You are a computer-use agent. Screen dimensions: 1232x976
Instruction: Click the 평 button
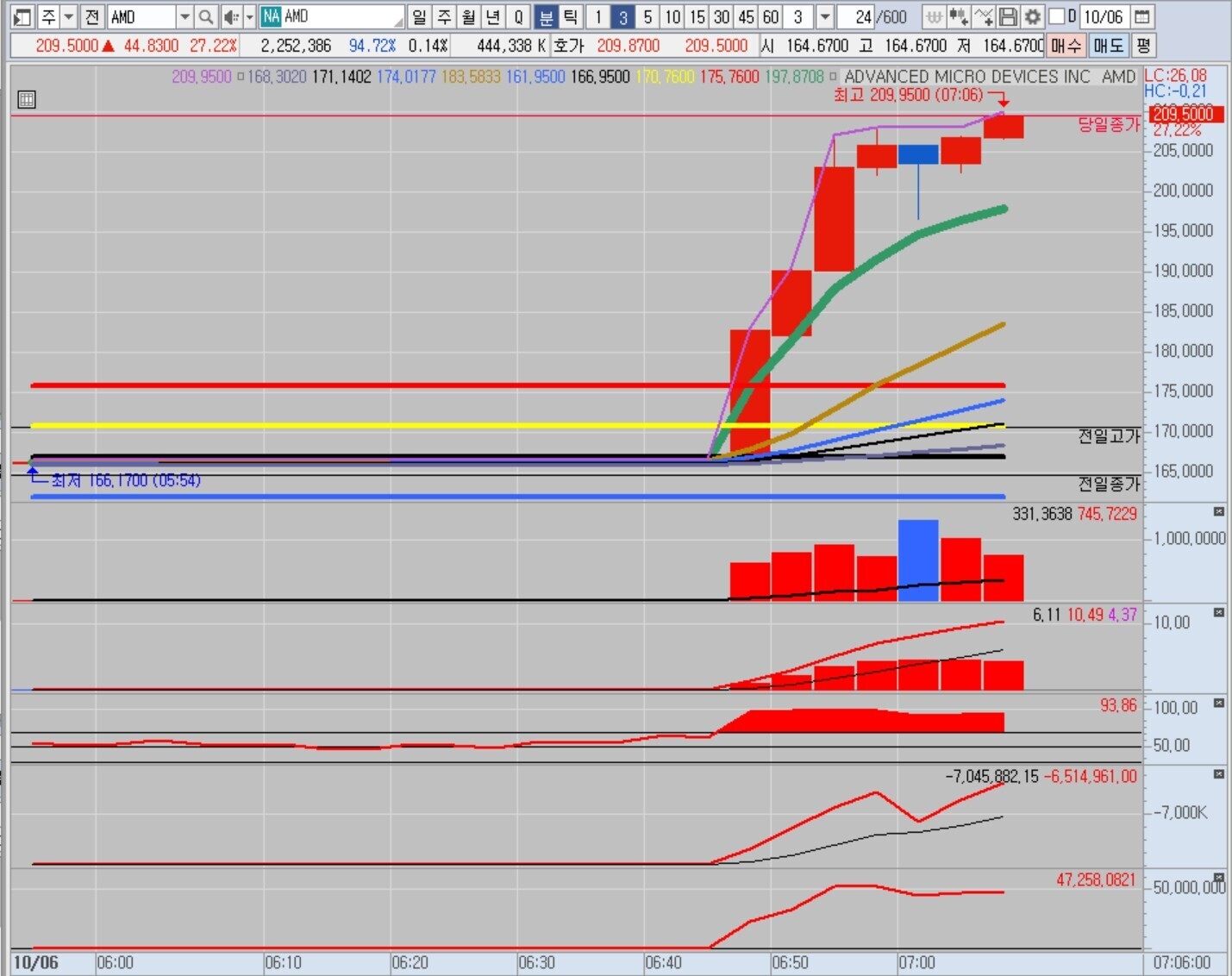(1143, 46)
